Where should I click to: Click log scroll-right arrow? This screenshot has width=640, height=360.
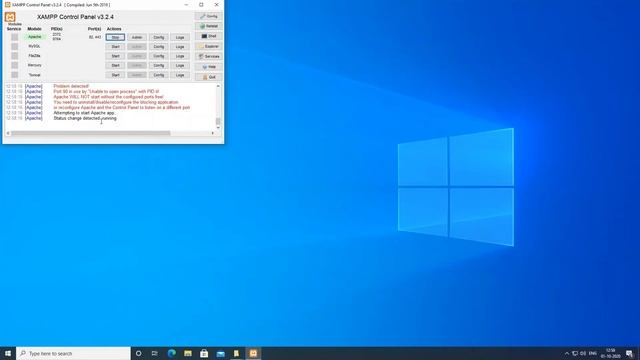(213, 133)
